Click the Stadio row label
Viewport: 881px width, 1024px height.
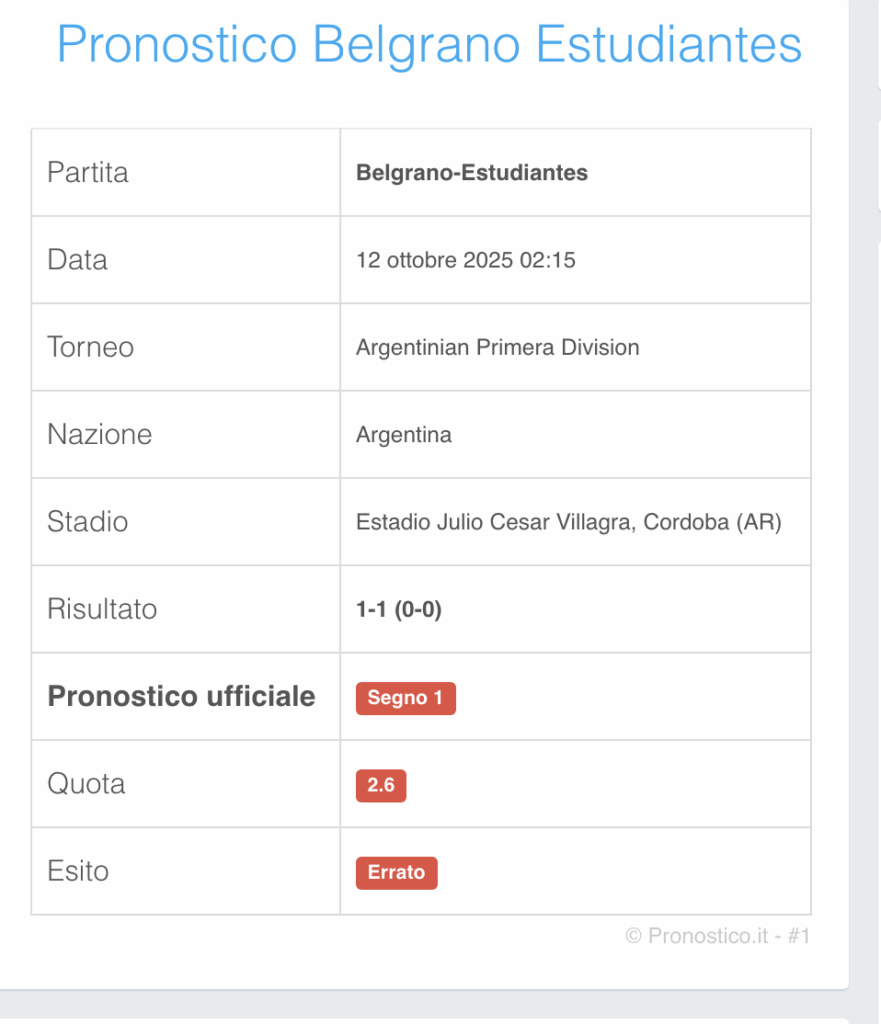click(x=87, y=522)
